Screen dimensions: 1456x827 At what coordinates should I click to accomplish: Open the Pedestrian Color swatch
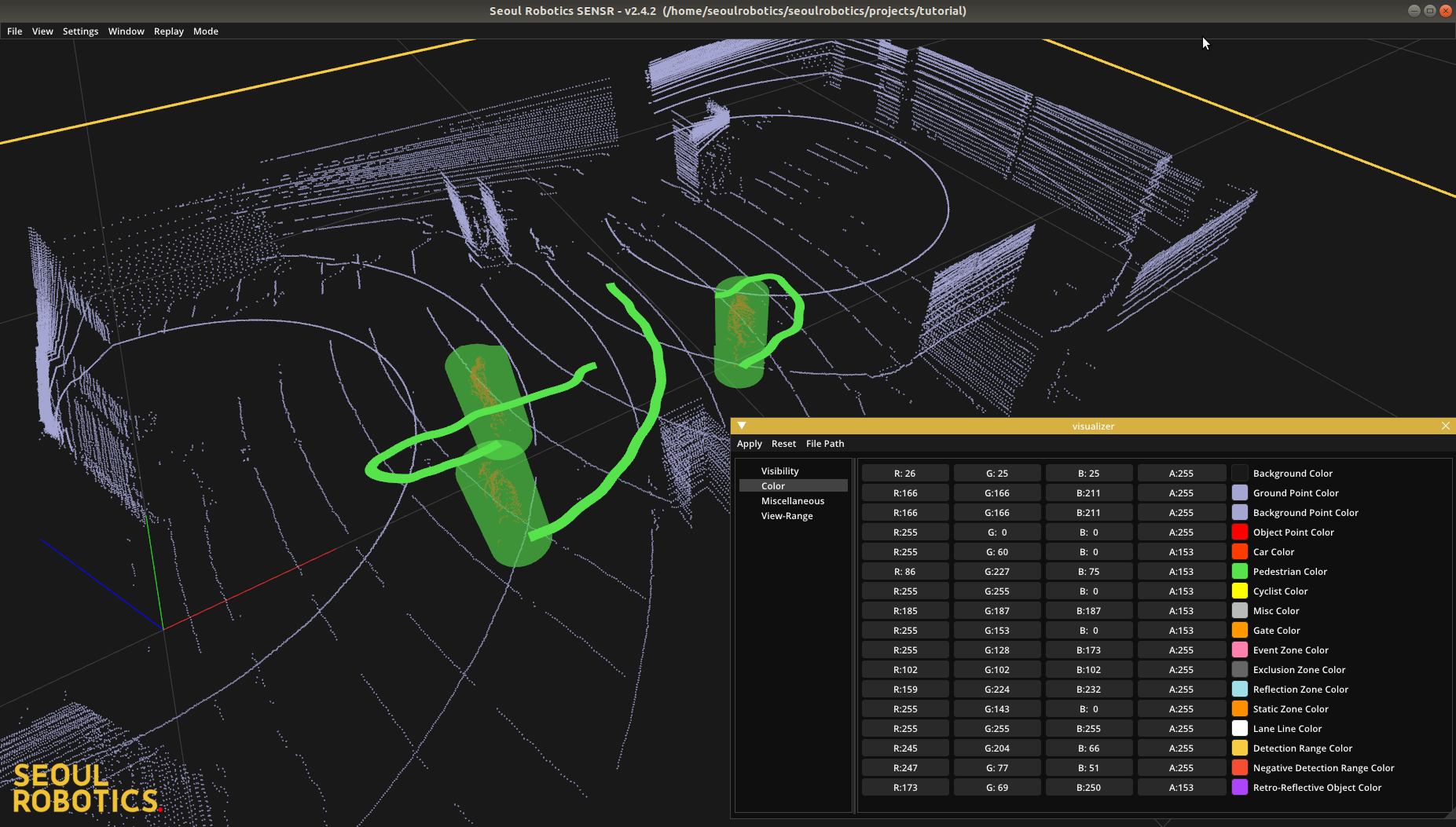point(1240,572)
